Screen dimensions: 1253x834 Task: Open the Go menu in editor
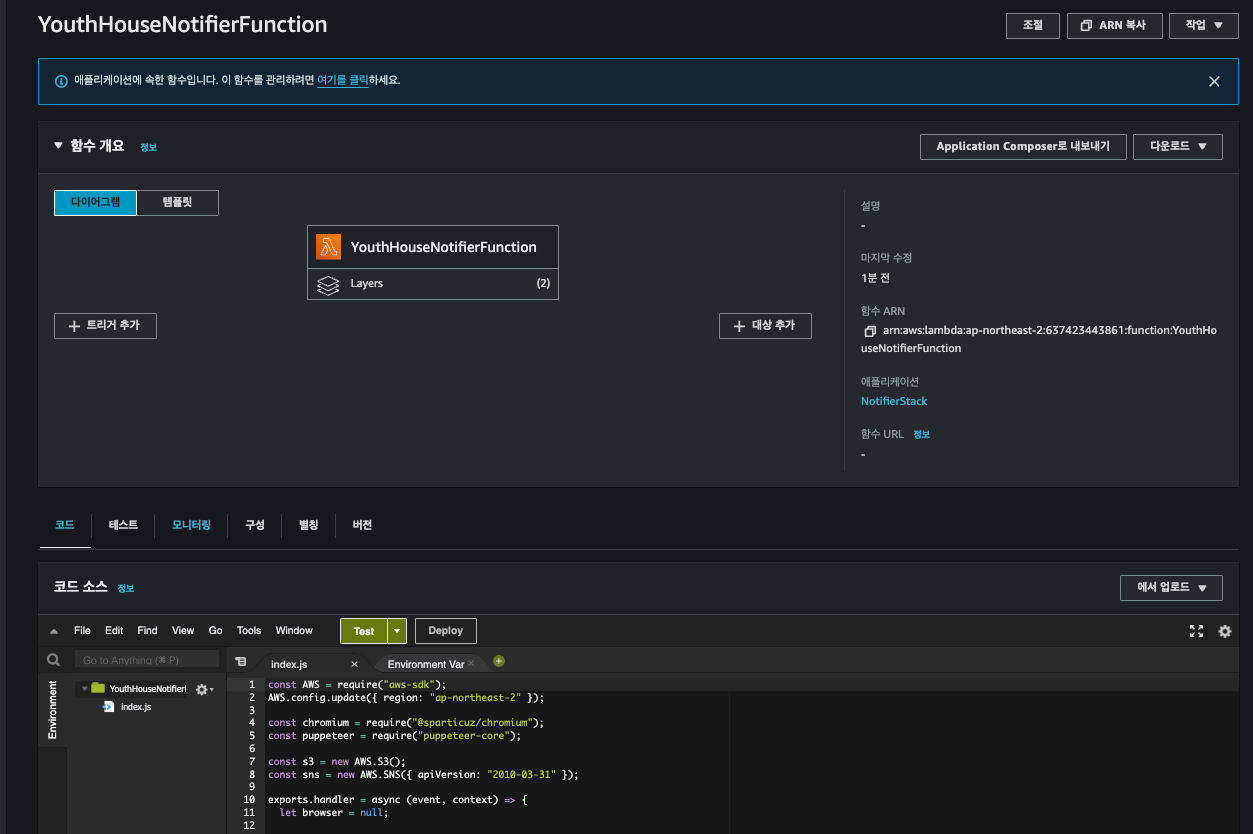pyautogui.click(x=215, y=631)
